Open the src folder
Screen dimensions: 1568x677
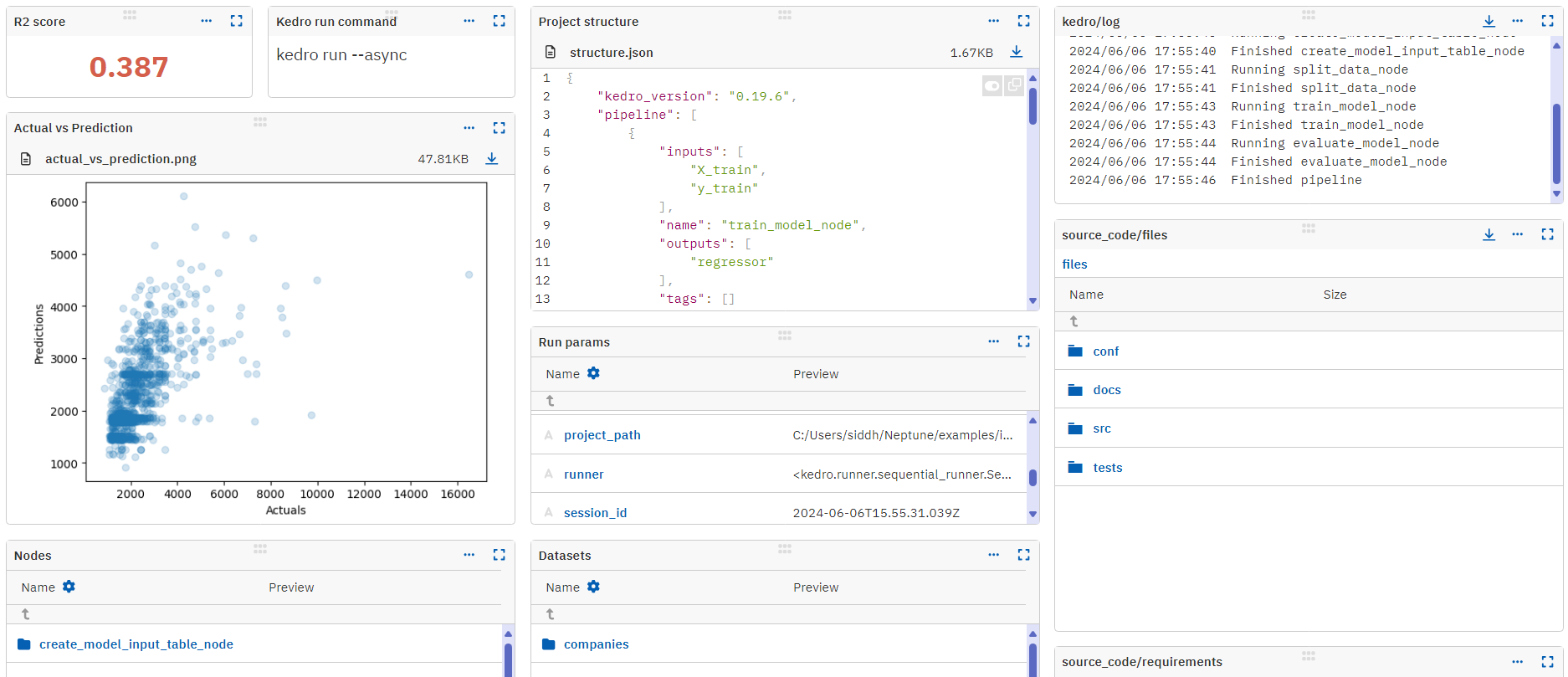(x=1101, y=428)
